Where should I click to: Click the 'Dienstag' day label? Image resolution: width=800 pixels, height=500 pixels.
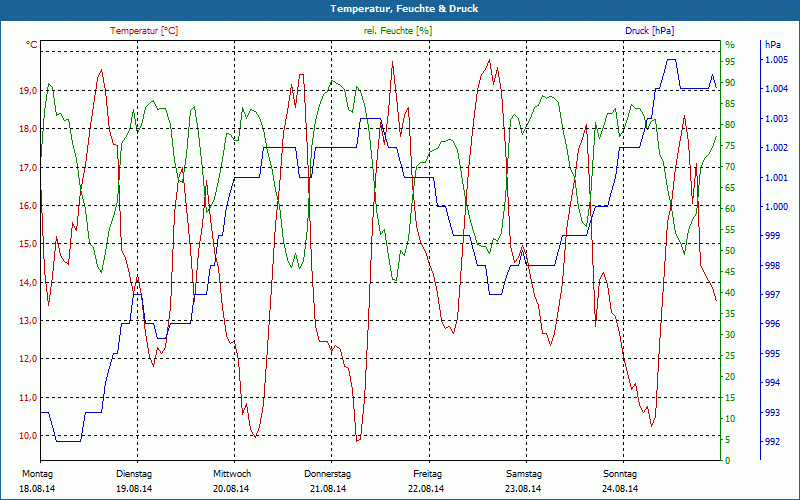pyautogui.click(x=134, y=474)
